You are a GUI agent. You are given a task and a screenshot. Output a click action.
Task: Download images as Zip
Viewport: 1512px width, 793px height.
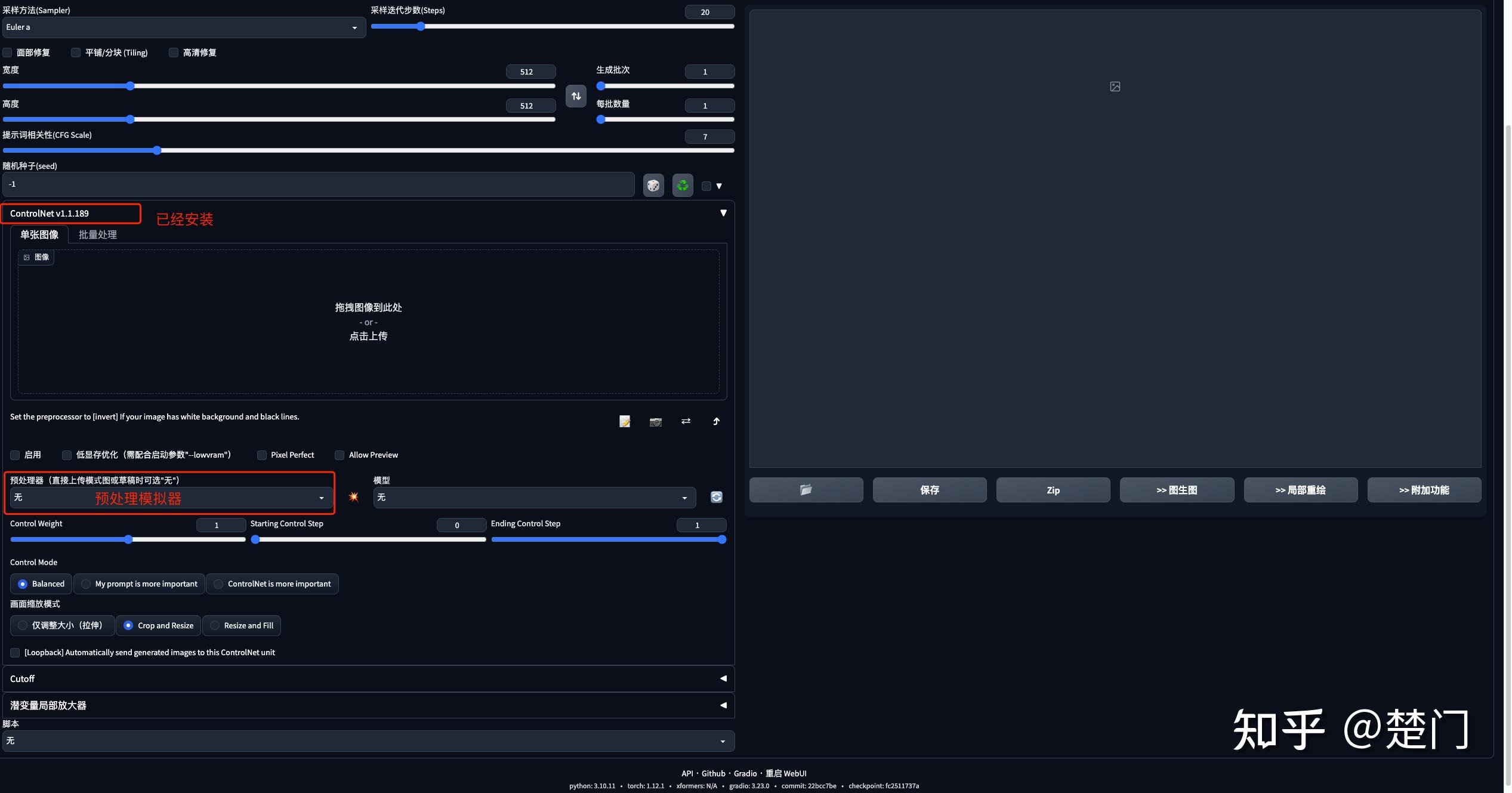pos(1053,489)
